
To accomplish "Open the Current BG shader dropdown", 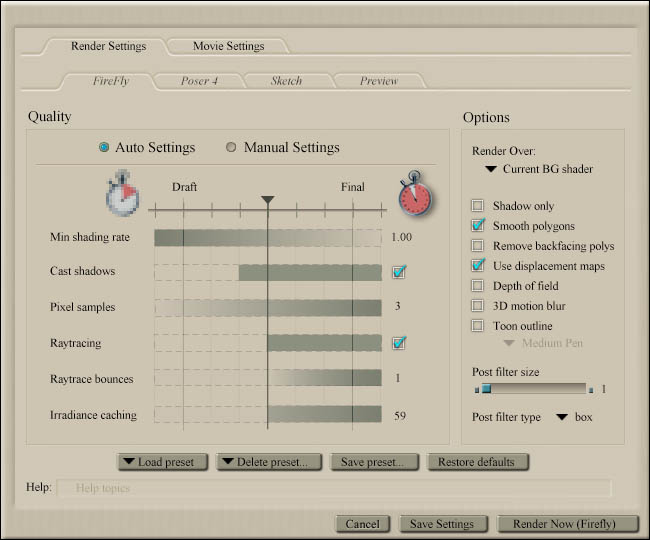I will pyautogui.click(x=539, y=169).
